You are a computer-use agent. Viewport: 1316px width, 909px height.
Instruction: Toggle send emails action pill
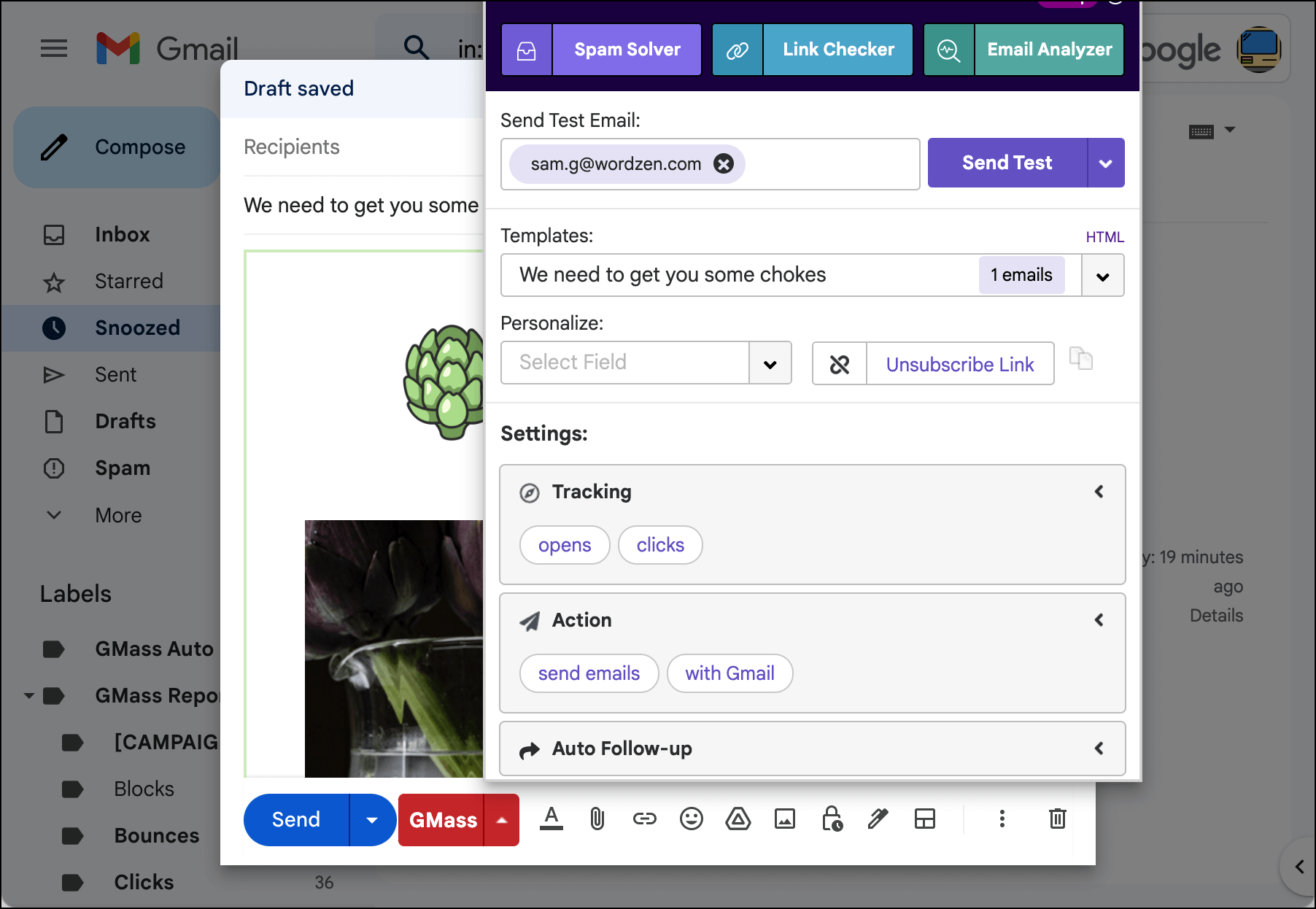[589, 673]
